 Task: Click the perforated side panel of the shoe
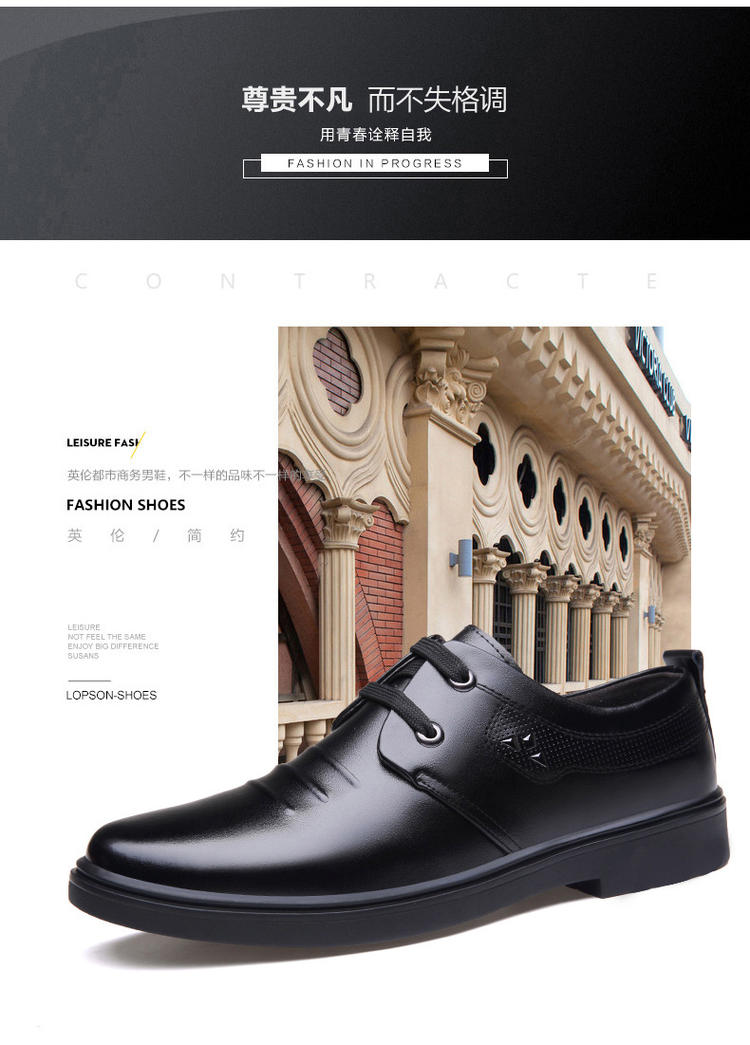pyautogui.click(x=600, y=735)
